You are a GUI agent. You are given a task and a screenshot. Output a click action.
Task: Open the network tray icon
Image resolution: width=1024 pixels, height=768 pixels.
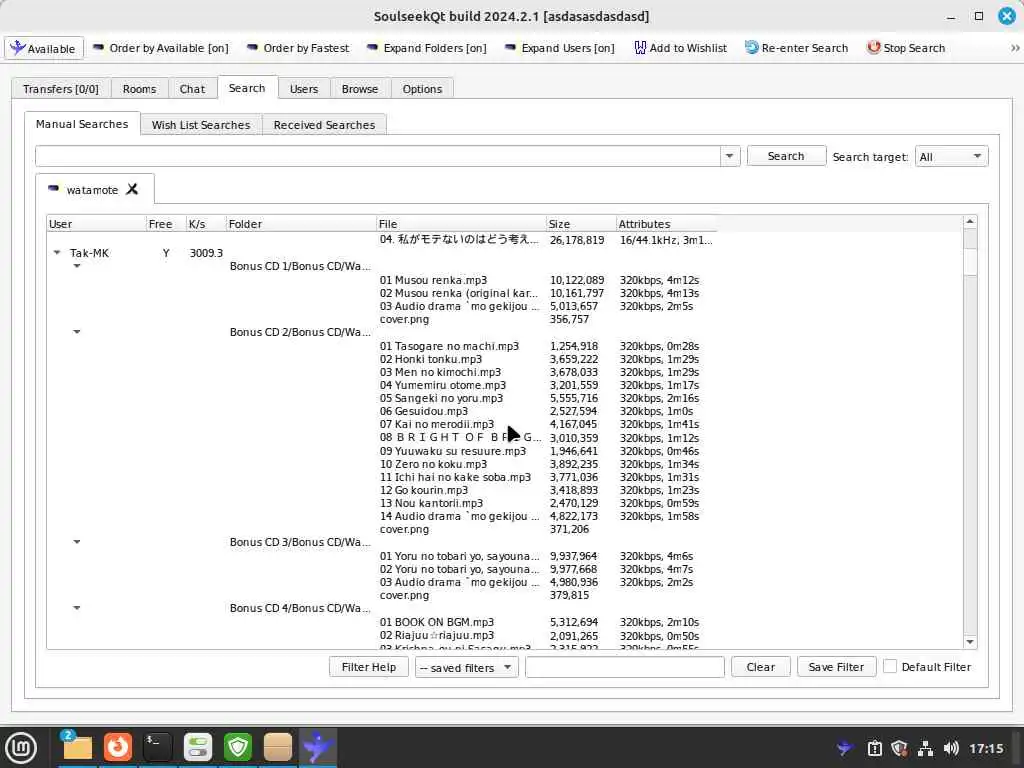click(x=925, y=748)
